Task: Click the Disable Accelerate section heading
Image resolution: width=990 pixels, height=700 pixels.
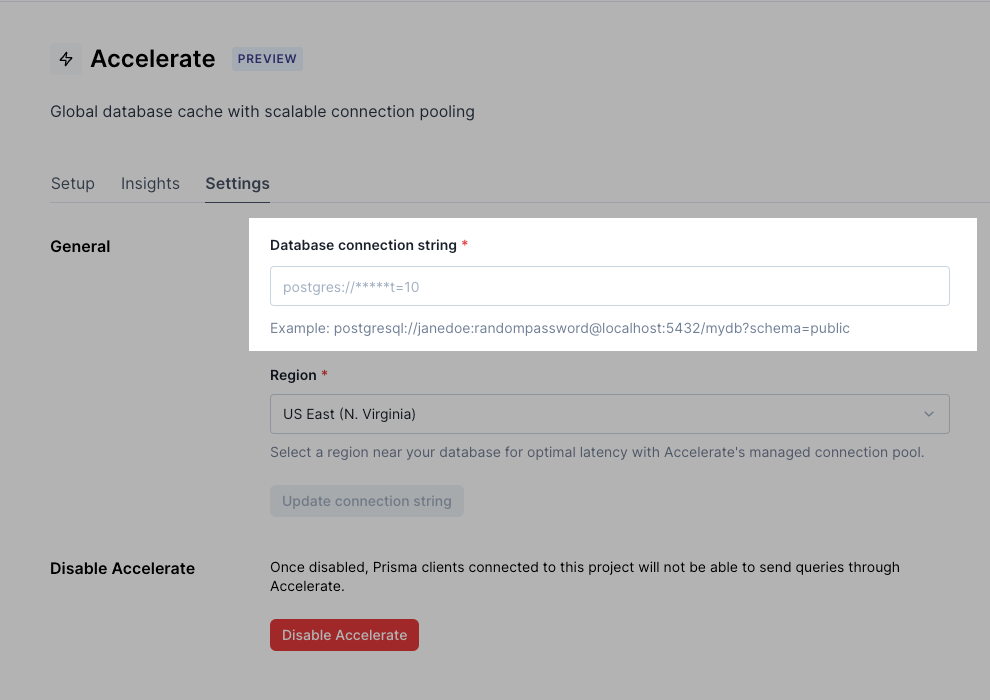Action: [122, 568]
